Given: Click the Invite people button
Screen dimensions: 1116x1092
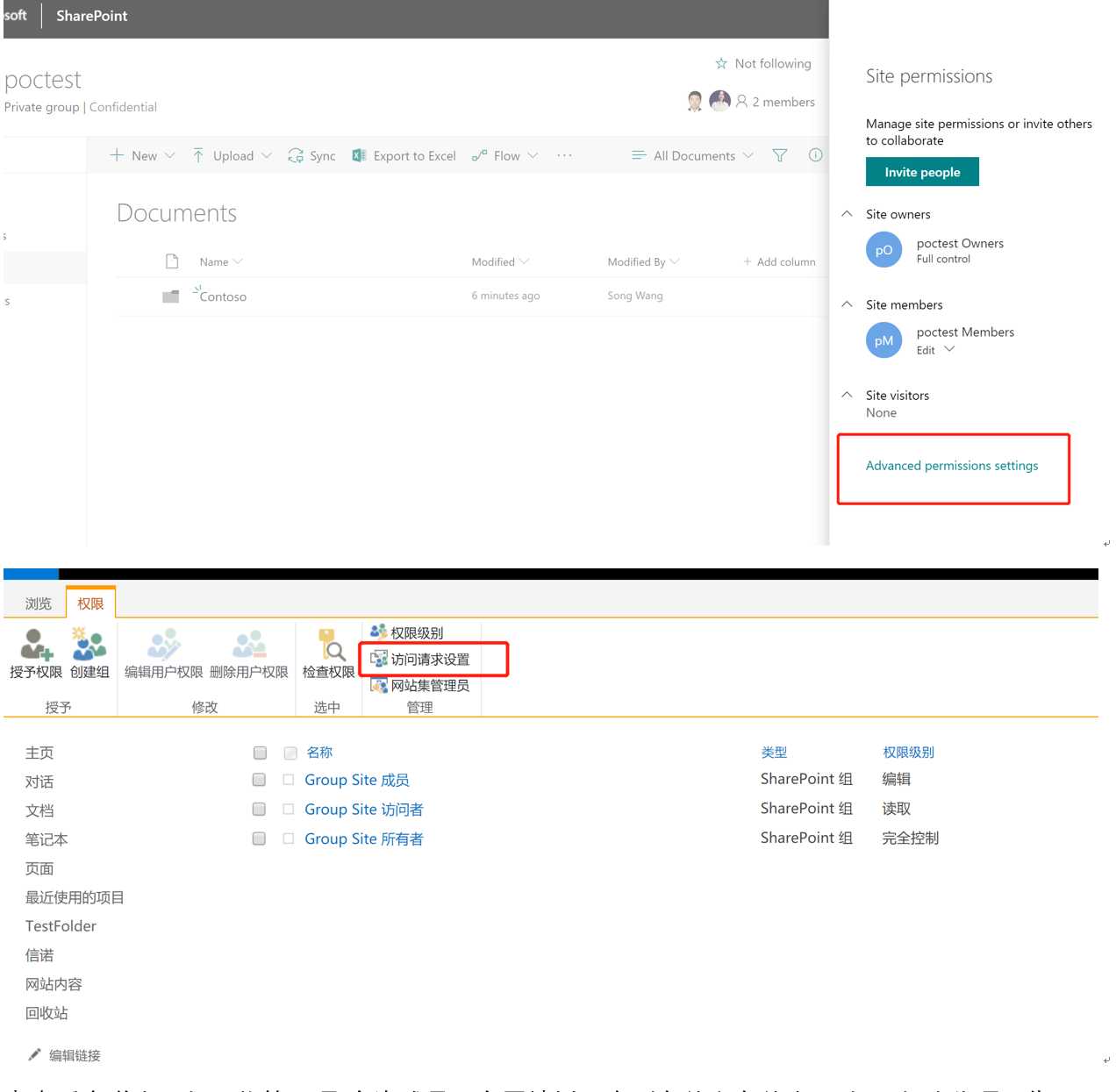Looking at the screenshot, I should (922, 172).
